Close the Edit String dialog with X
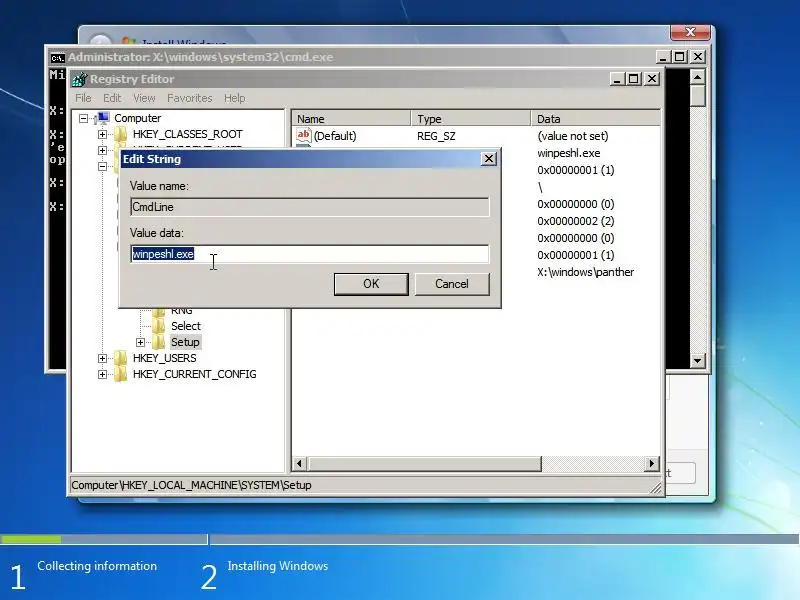 tap(488, 159)
